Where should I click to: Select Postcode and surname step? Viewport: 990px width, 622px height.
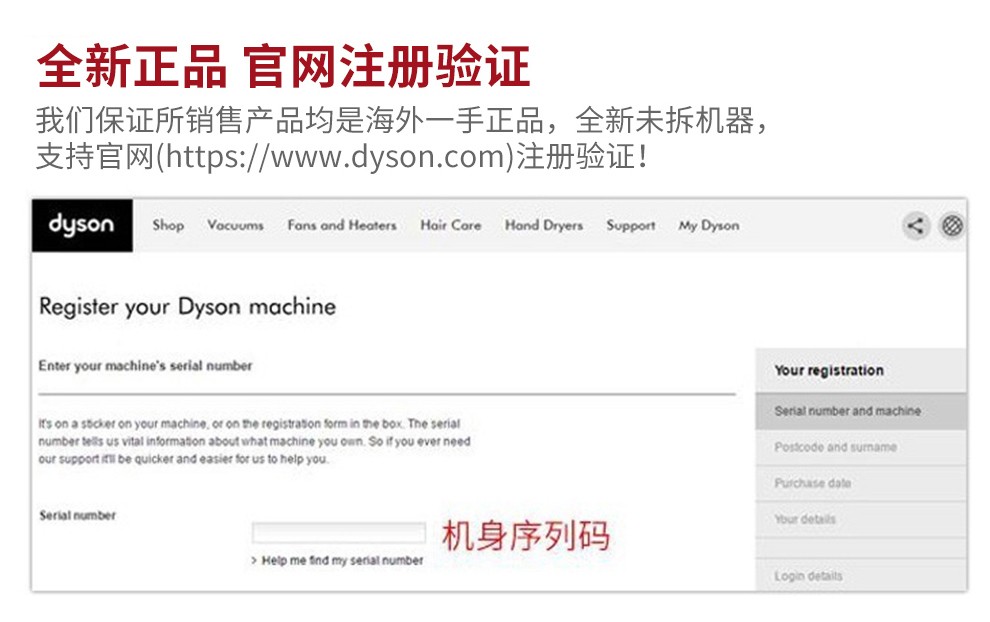point(861,447)
